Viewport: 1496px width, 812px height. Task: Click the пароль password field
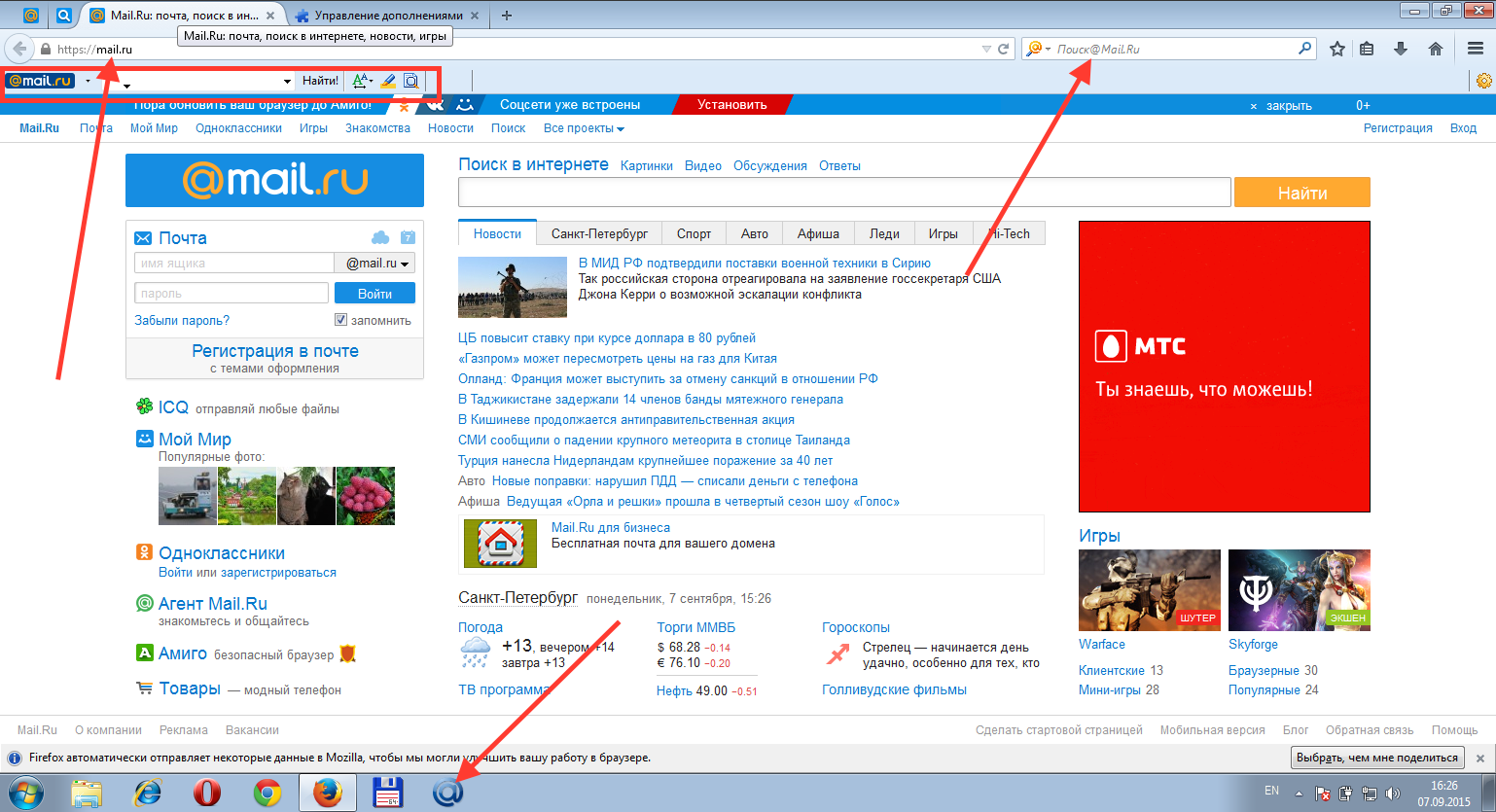point(232,293)
